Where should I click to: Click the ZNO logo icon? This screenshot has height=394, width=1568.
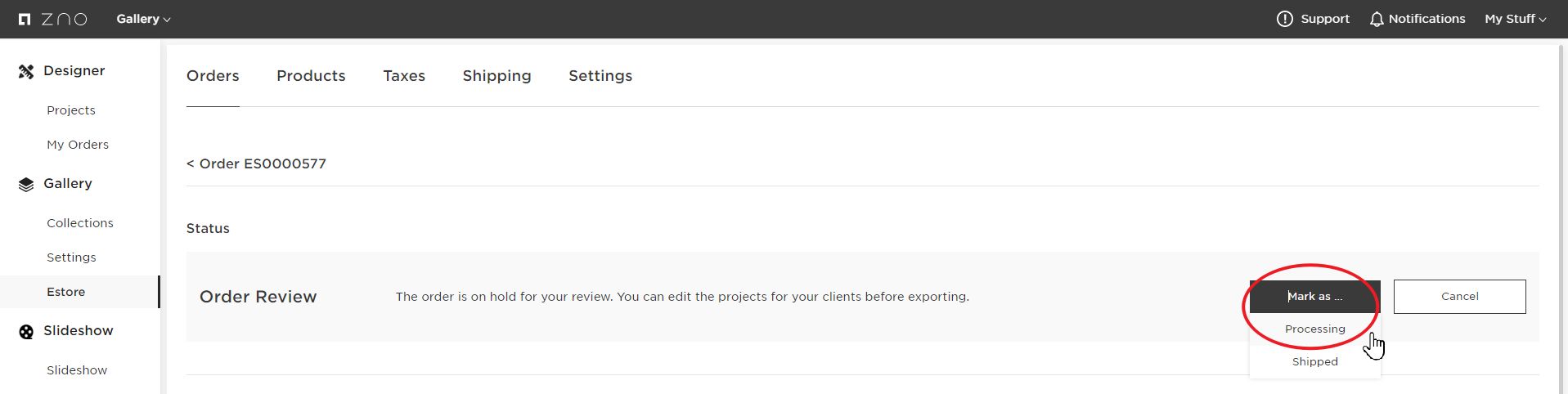pyautogui.click(x=25, y=19)
